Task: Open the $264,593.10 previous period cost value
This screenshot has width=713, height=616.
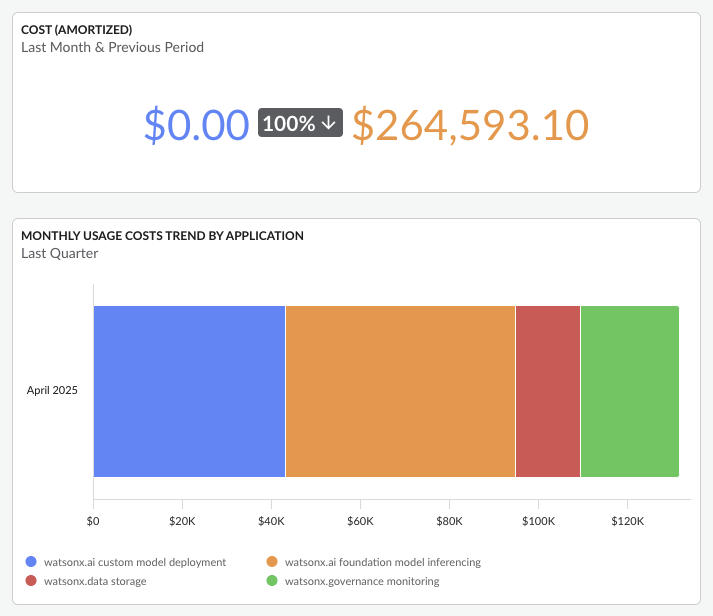Action: pyautogui.click(x=470, y=124)
